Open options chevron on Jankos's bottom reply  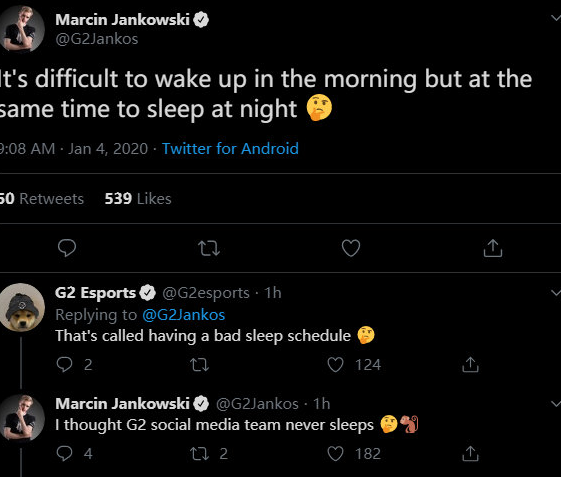556,404
